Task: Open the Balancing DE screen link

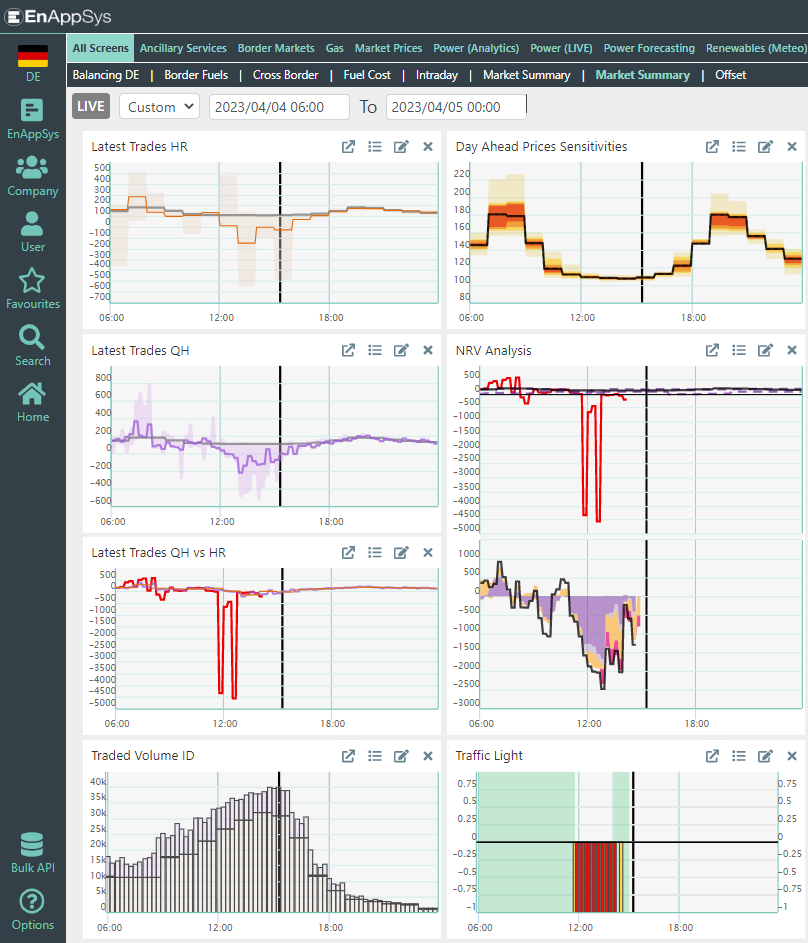Action: pyautogui.click(x=106, y=75)
